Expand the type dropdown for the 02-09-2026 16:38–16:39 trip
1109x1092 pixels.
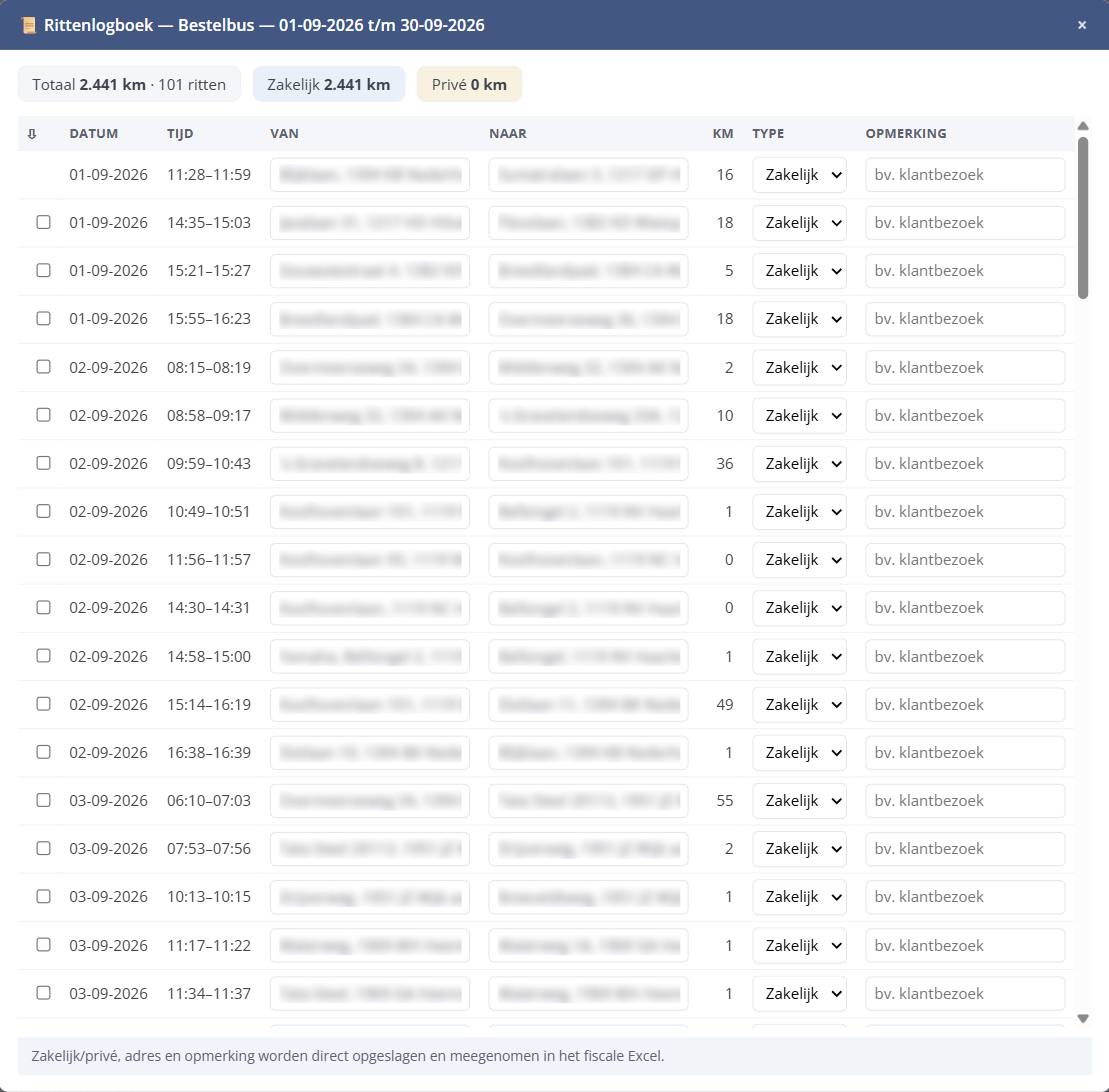point(799,753)
